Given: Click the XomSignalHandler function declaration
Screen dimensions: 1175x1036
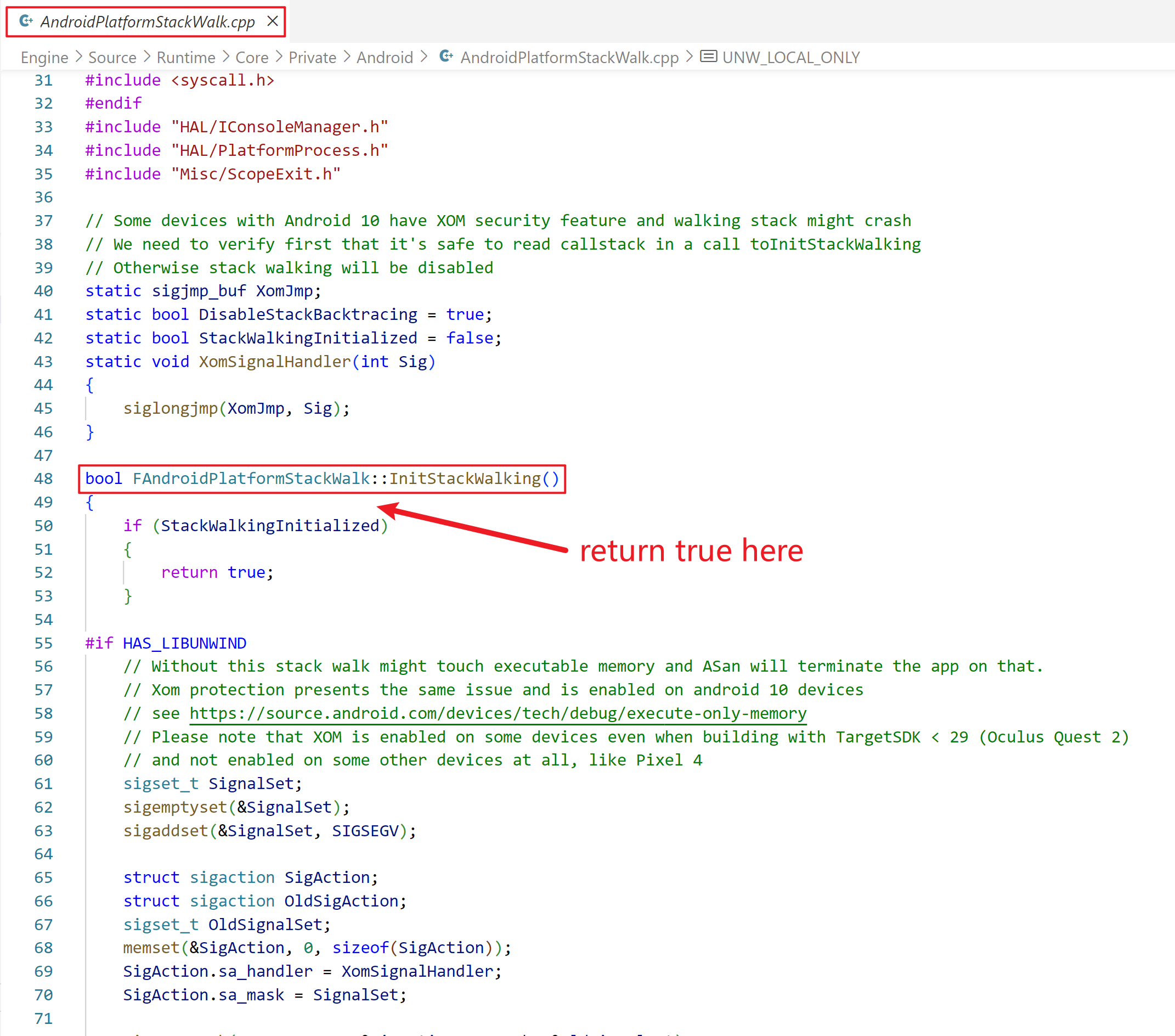Looking at the screenshot, I should 274,362.
